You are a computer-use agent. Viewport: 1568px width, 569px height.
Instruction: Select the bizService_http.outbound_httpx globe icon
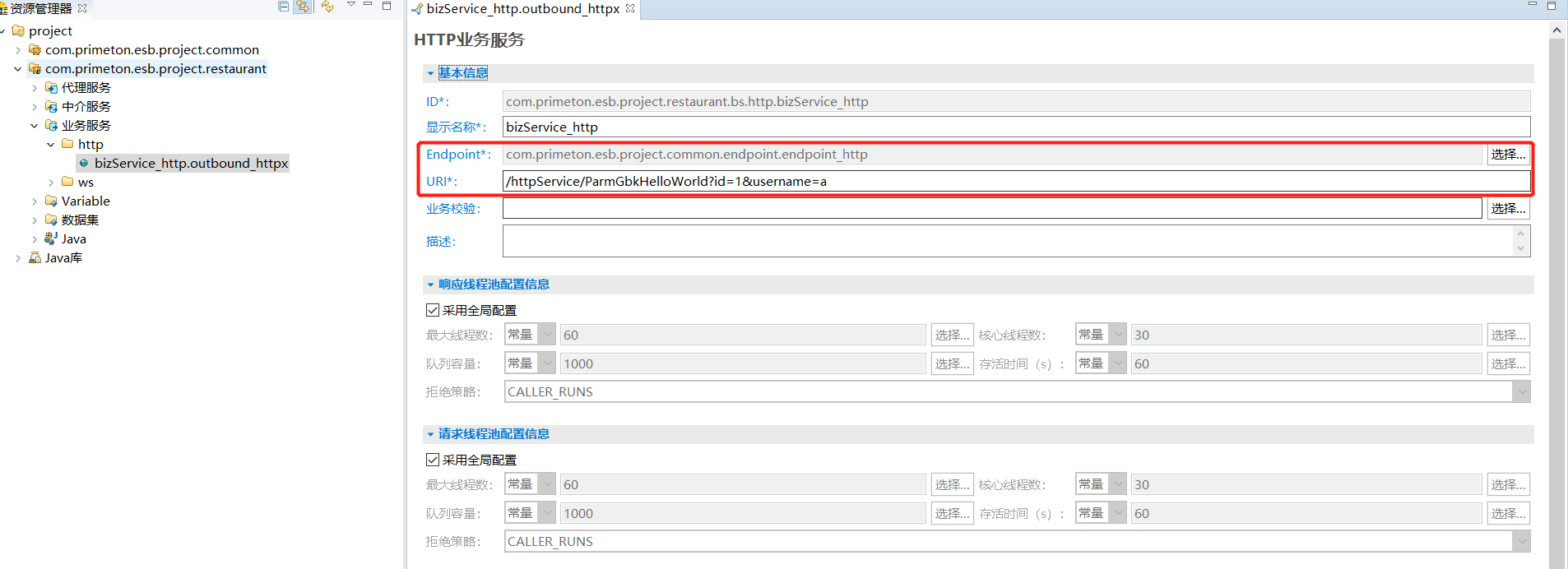84,164
